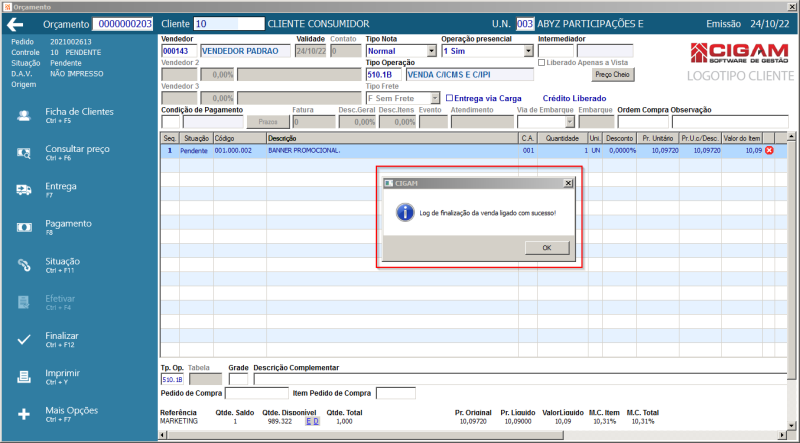The height and width of the screenshot is (443, 800).
Task: Select the BANNER PROMOCIONAL item description
Action: point(304,151)
